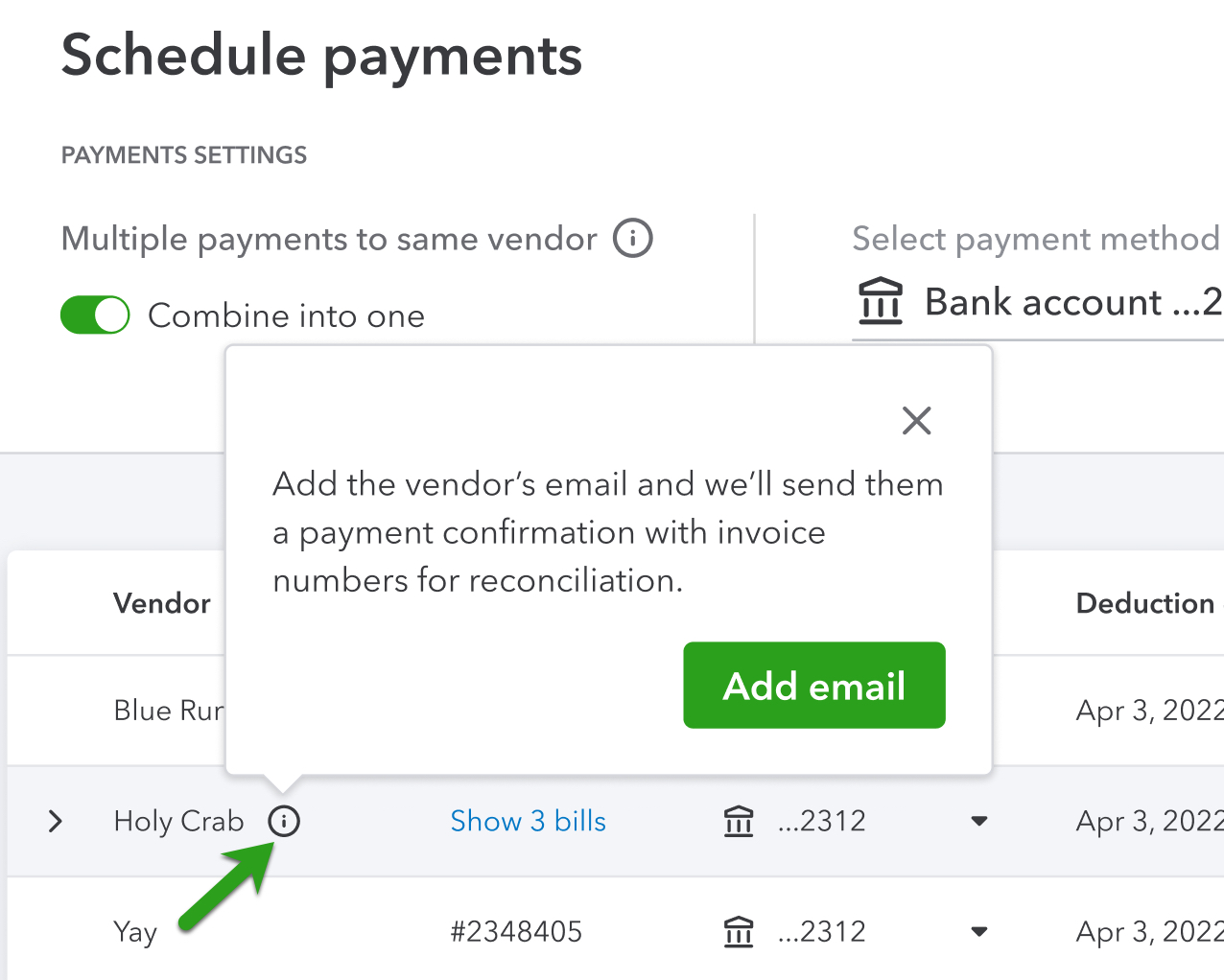Open payment method dropdown for Holy Crab
The height and width of the screenshot is (980, 1224).
tap(978, 821)
